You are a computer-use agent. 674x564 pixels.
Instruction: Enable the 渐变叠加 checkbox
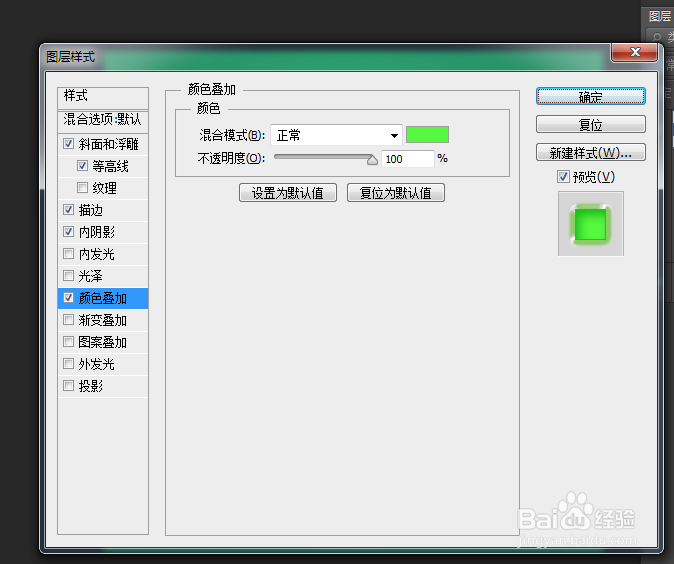click(x=68, y=320)
